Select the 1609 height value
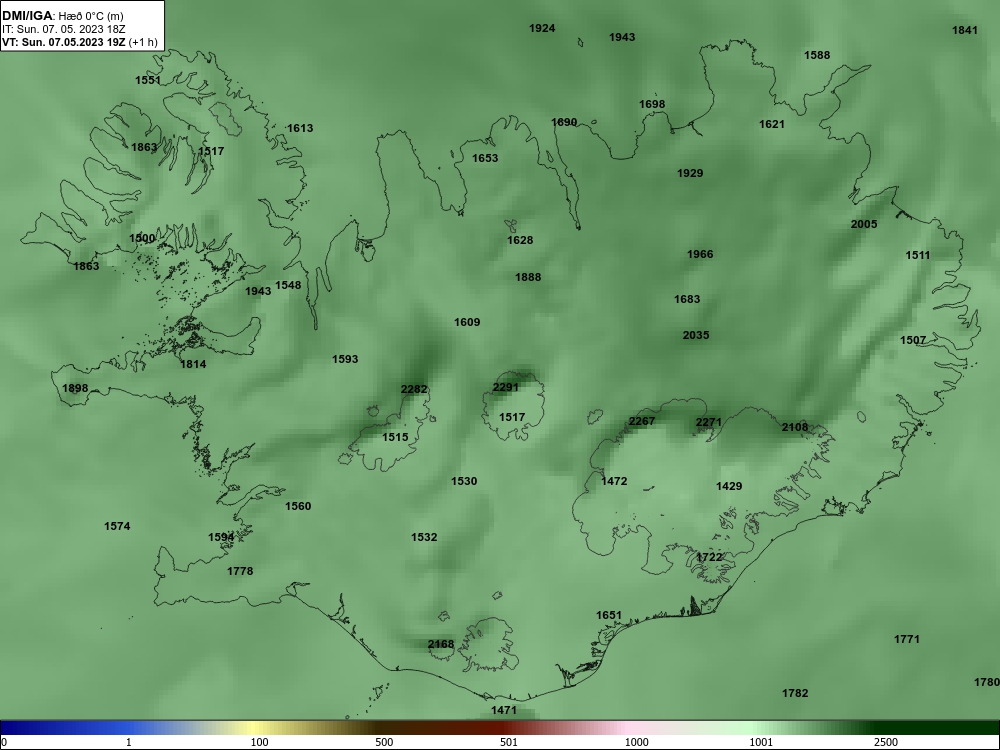 point(467,322)
